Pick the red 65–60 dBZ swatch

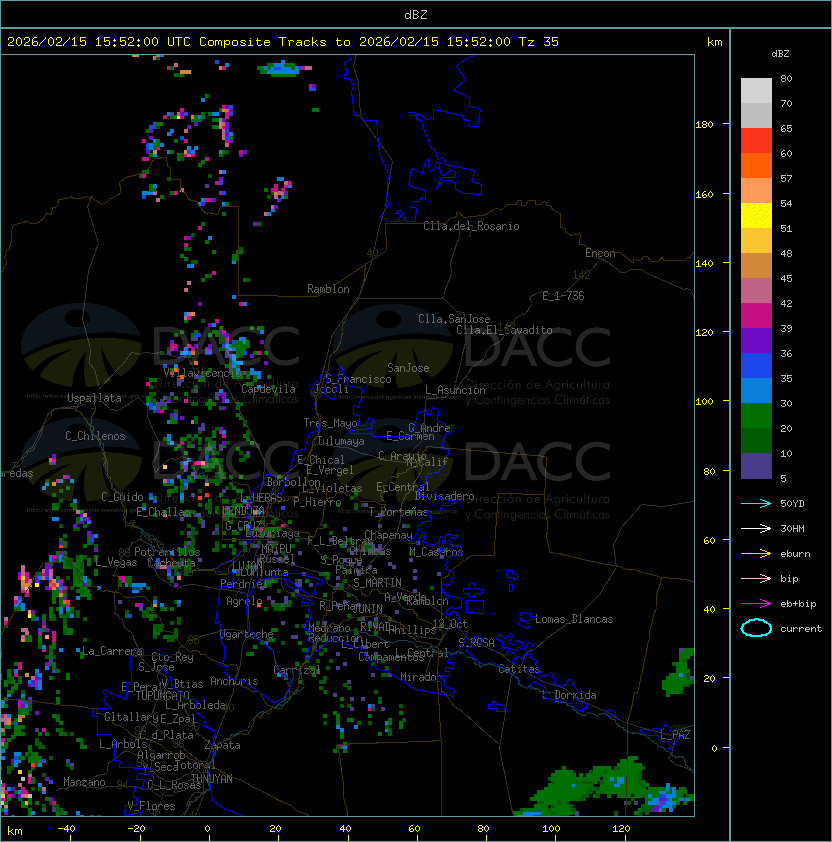(756, 141)
